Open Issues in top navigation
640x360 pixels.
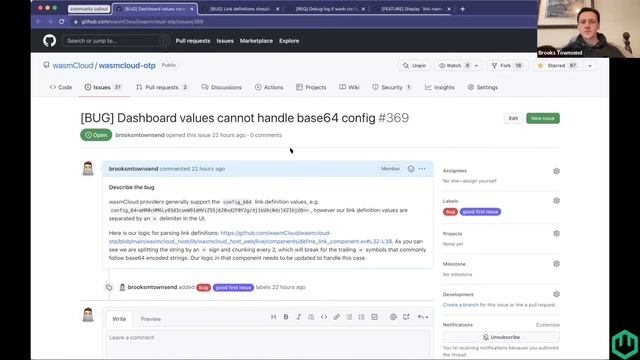pyautogui.click(x=225, y=41)
